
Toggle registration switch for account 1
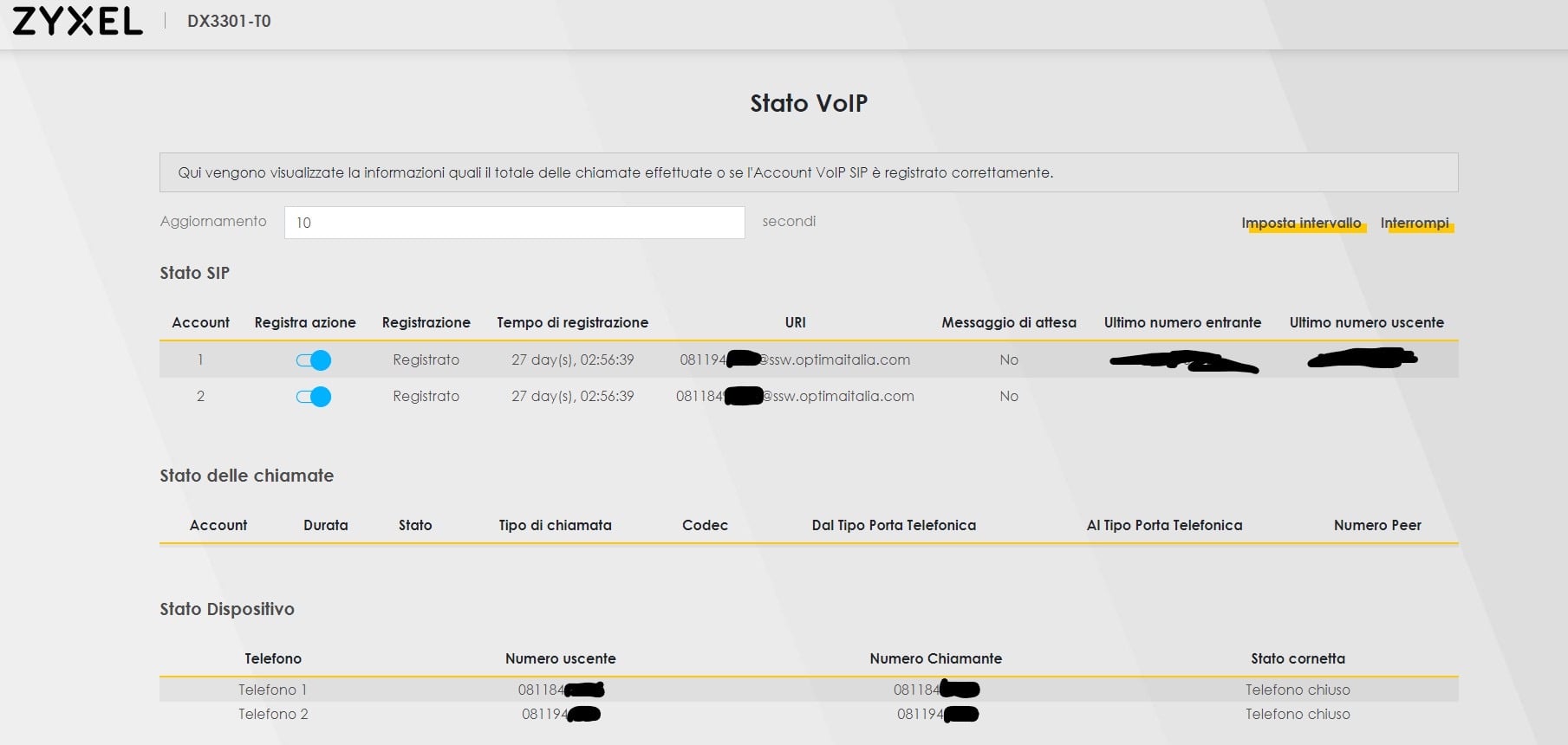[314, 360]
